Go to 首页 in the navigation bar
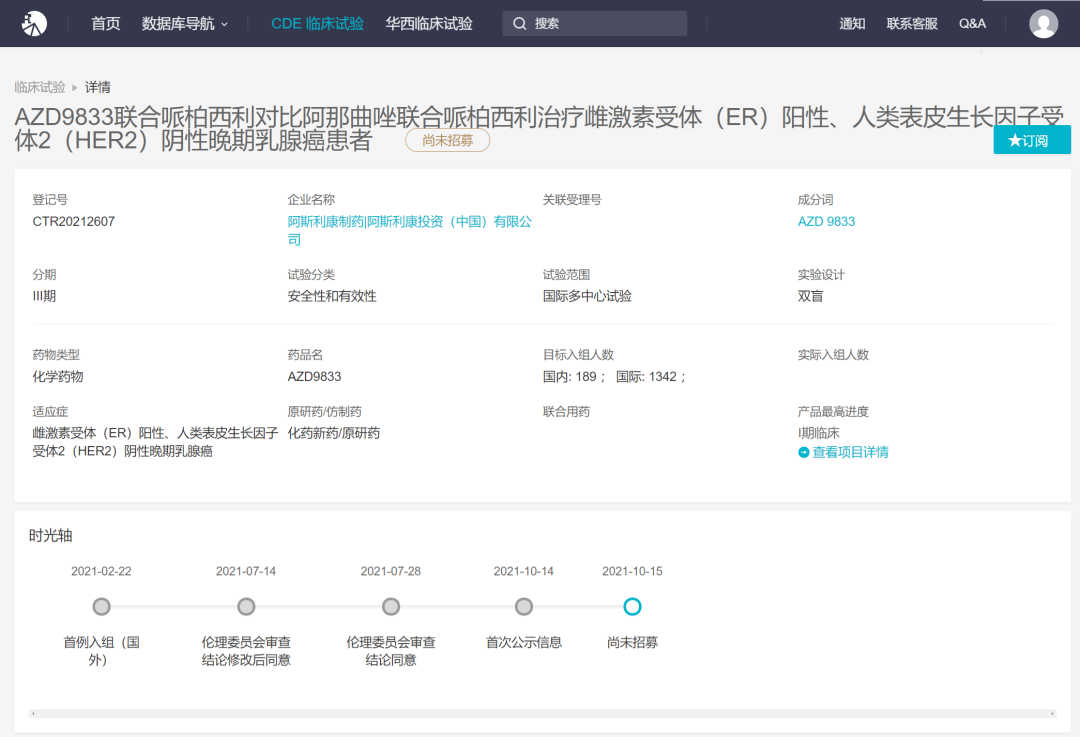1080x737 pixels. pos(105,23)
